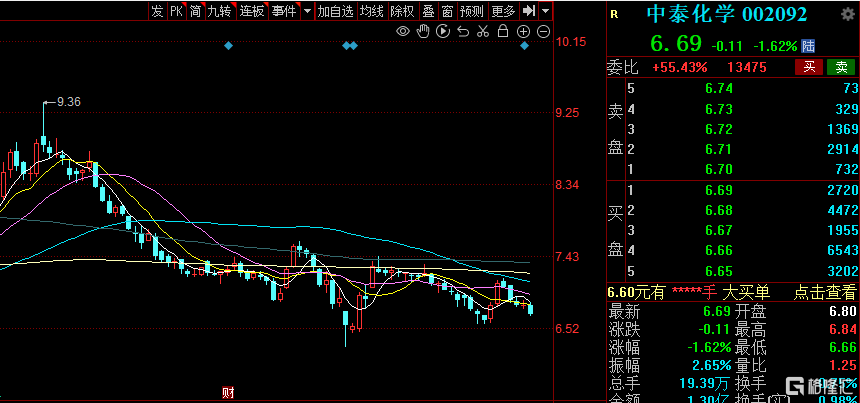Click the 大买单 label
Viewport: 860px width, 403px height.
[746, 293]
